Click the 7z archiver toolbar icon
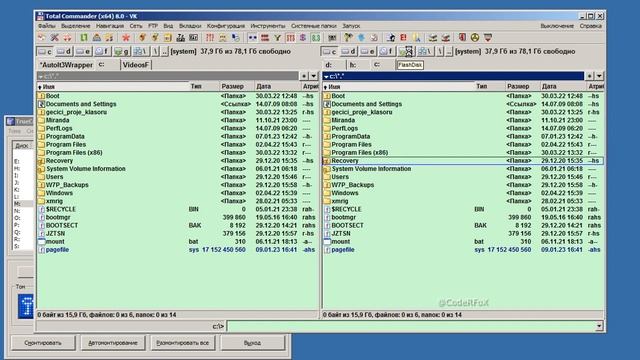 click(x=180, y=38)
